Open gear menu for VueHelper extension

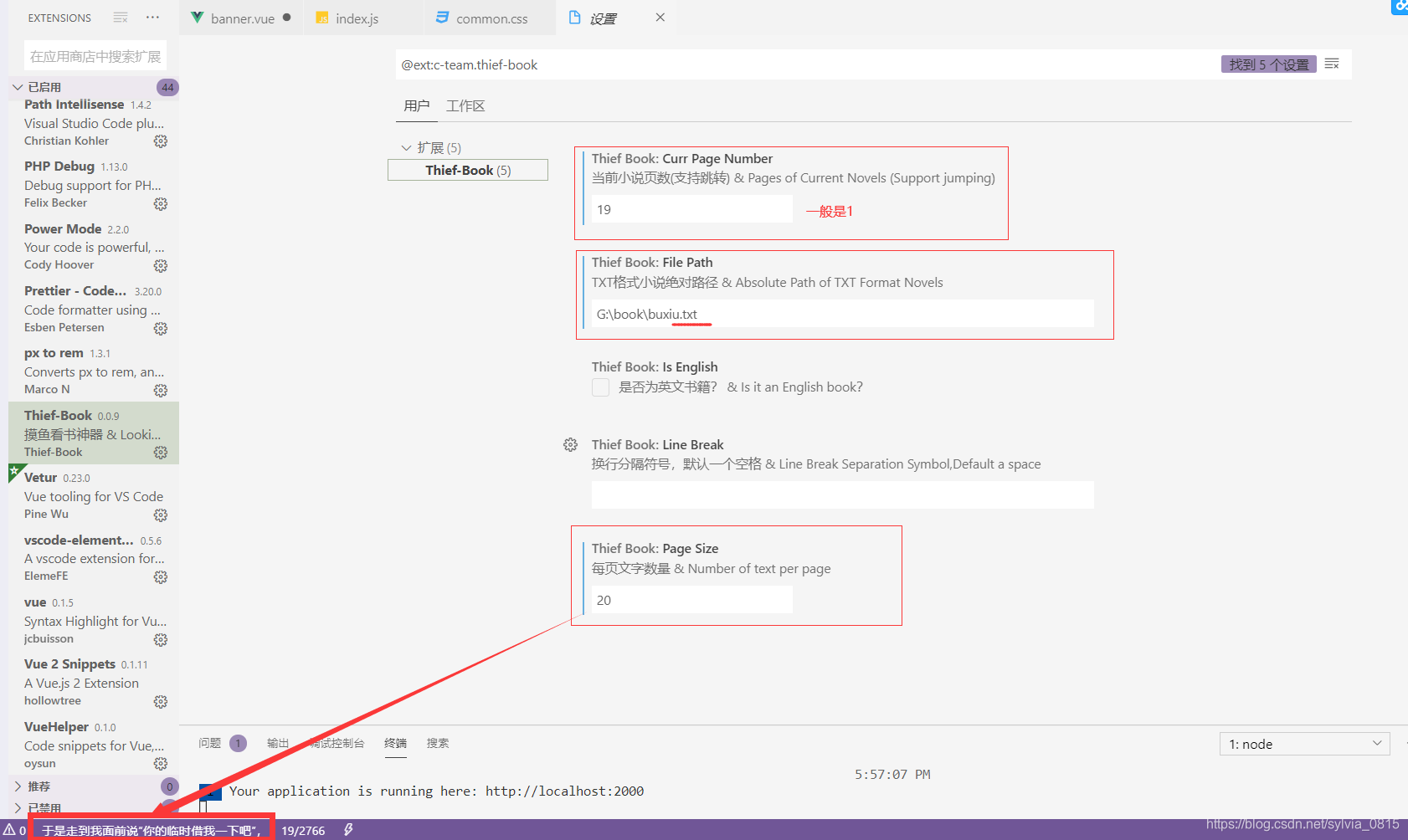coord(161,764)
